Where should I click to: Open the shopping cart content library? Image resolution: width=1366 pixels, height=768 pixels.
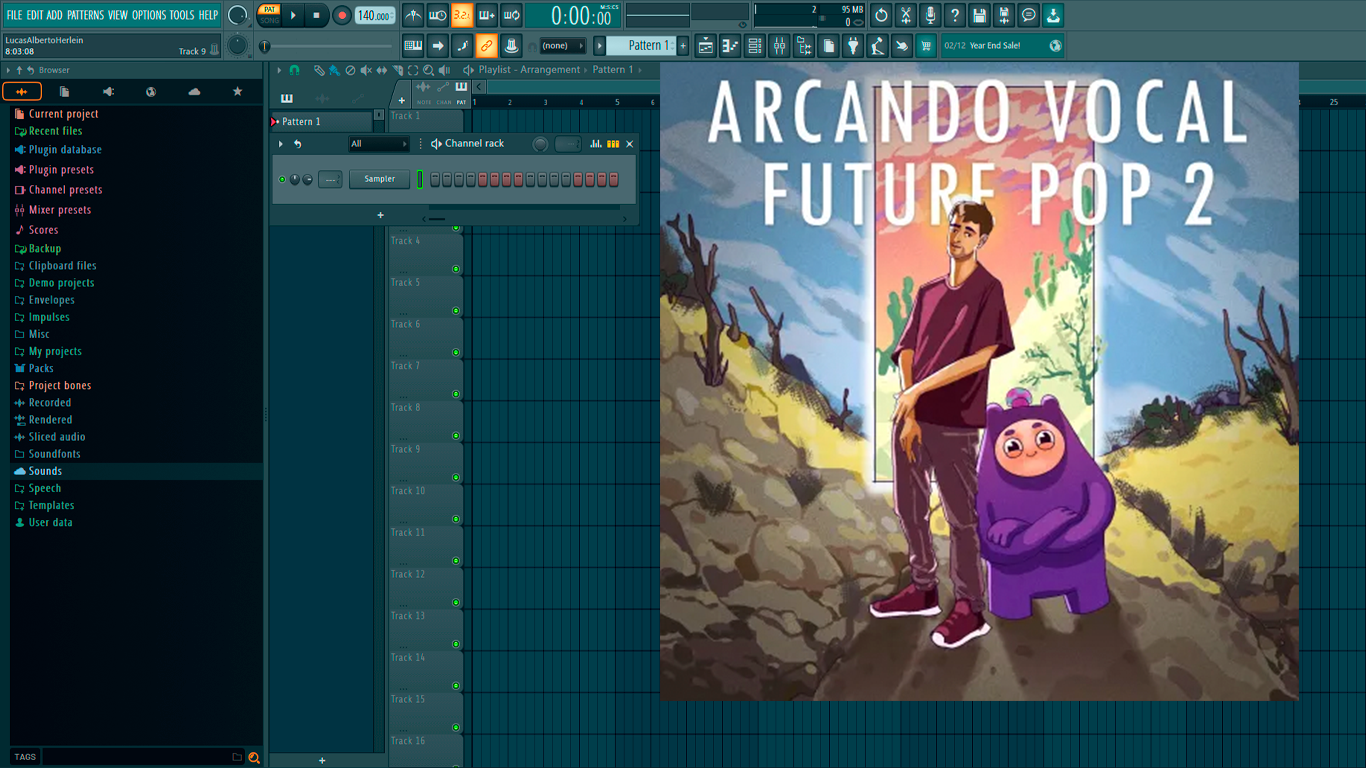point(926,46)
